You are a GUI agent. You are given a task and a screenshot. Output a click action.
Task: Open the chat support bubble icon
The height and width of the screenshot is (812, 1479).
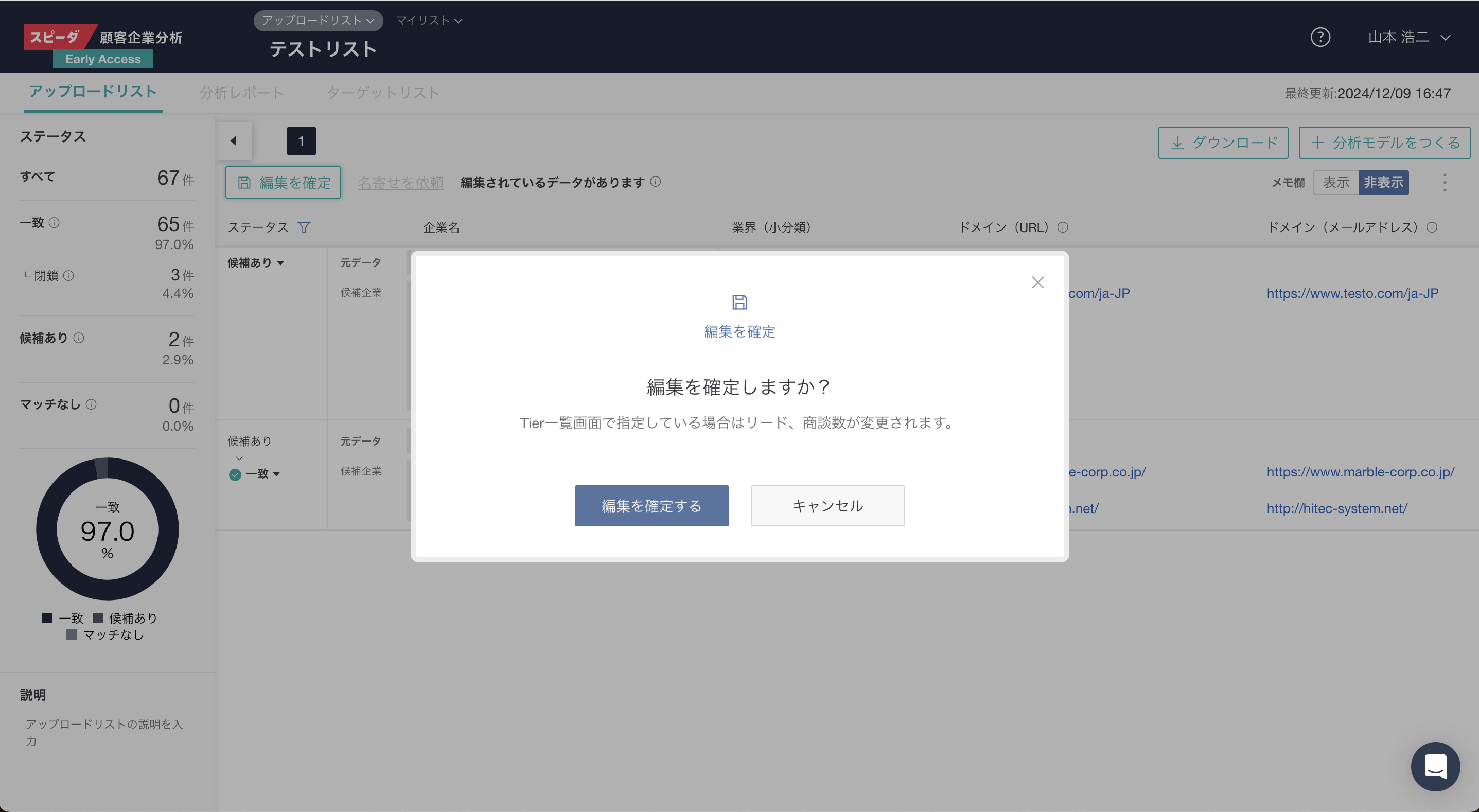(x=1435, y=766)
